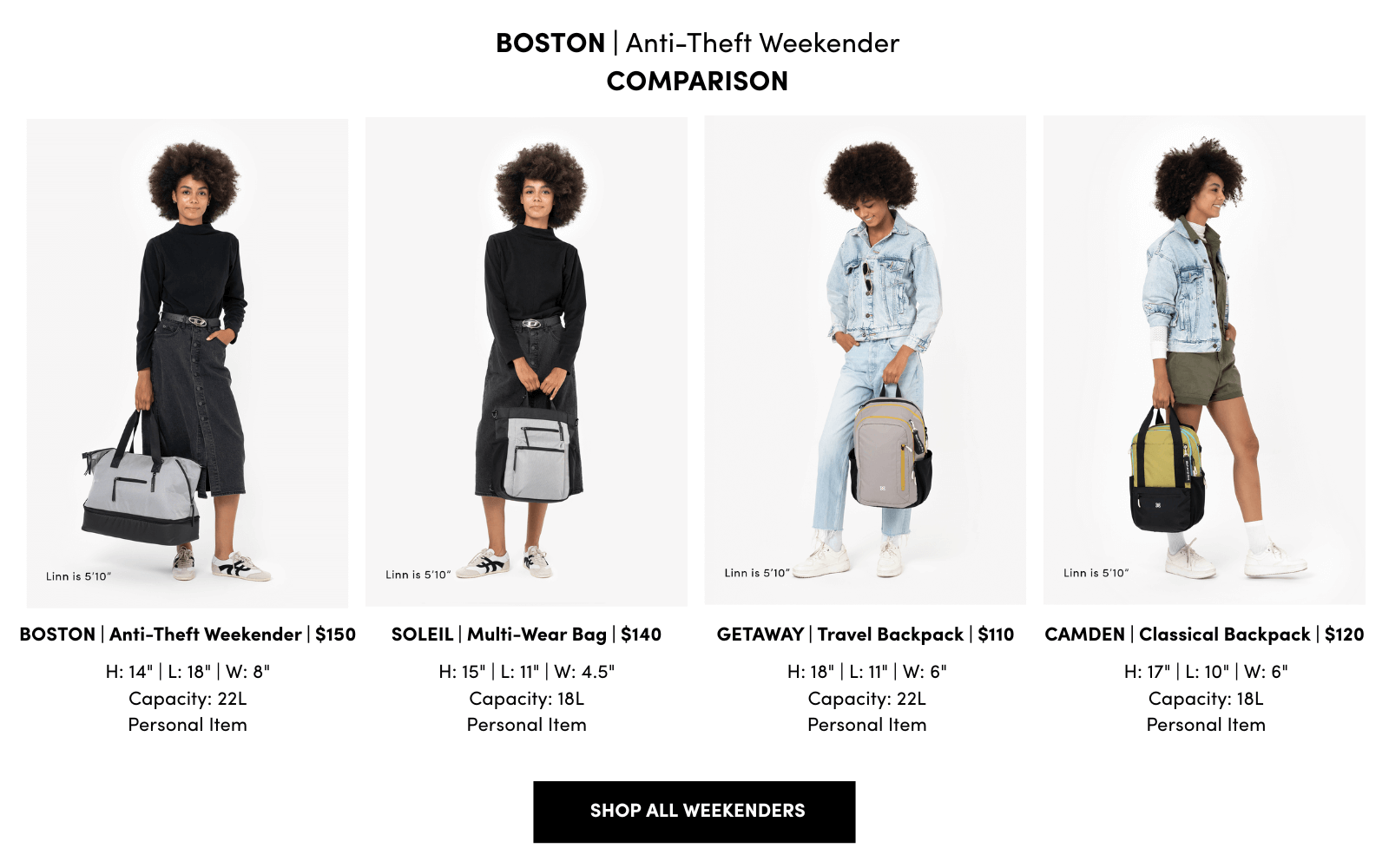
Task: Click the CAMDEN Classical Backpack $120 title
Action: [1204, 635]
